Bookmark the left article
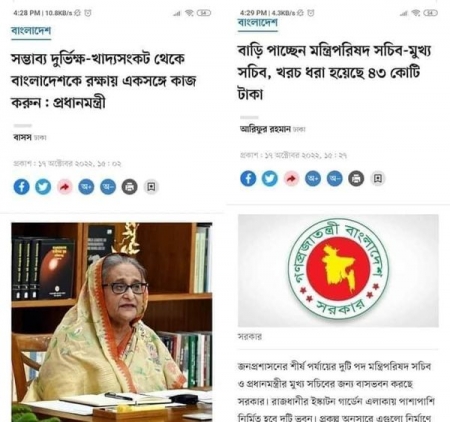This screenshot has width=450, height=422. pyautogui.click(x=151, y=187)
